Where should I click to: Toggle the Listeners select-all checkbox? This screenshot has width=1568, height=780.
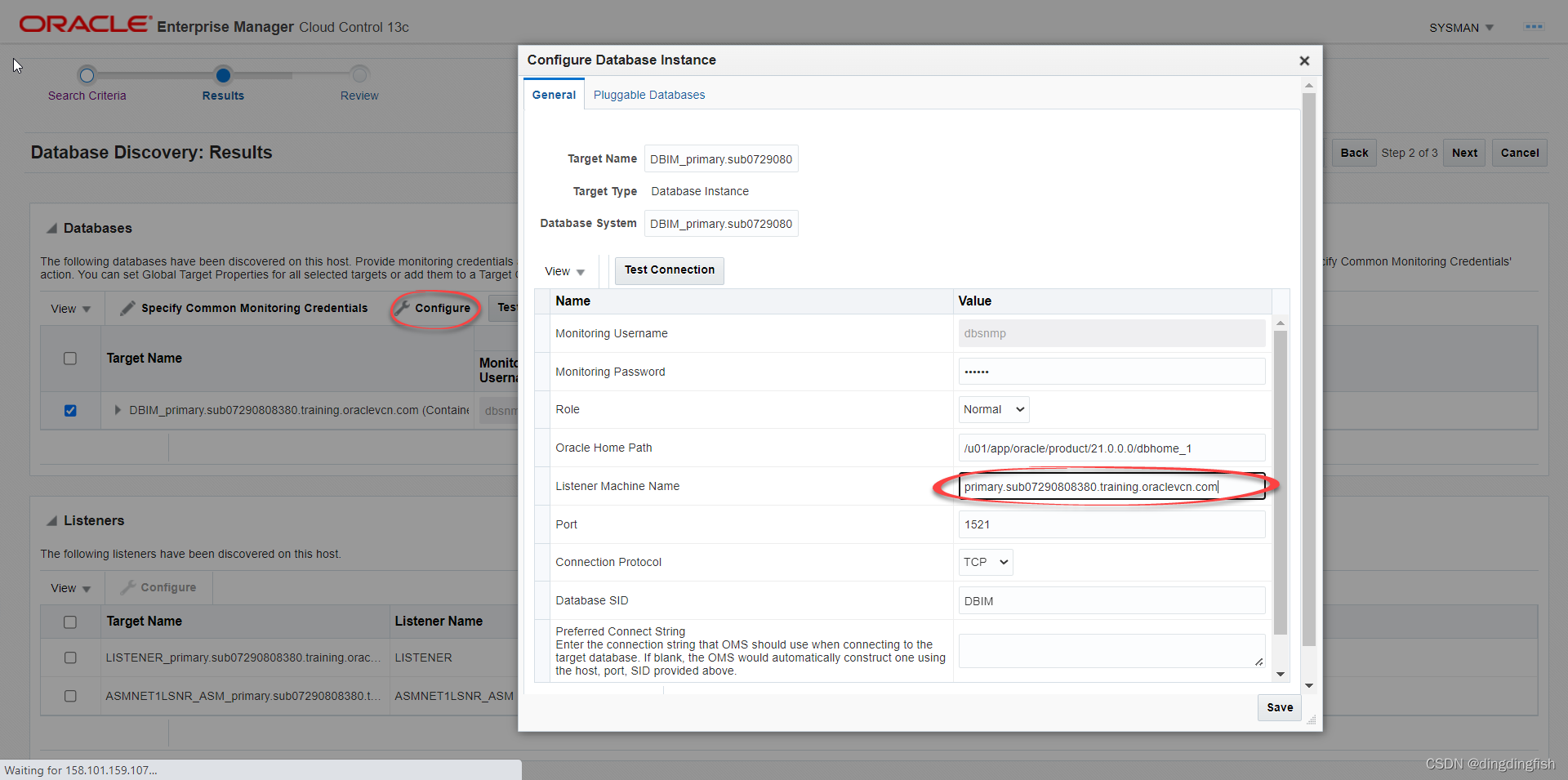point(70,622)
